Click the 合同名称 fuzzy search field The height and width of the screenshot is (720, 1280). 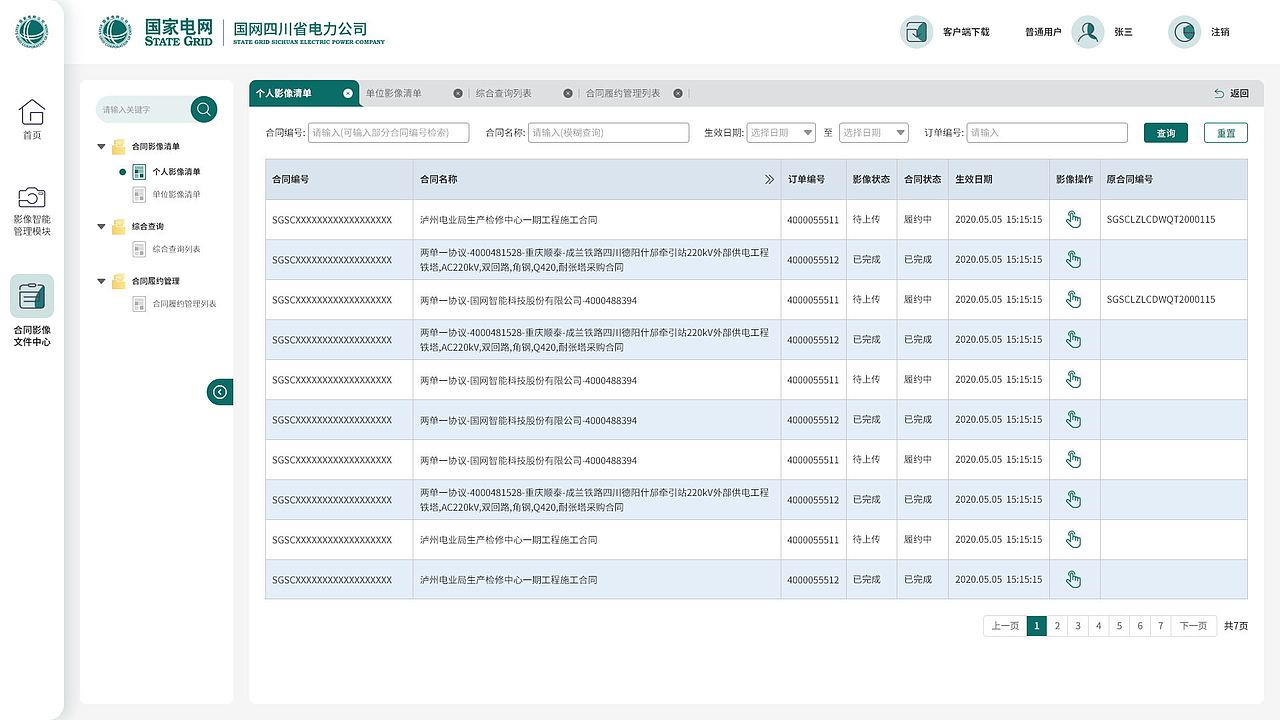609,132
